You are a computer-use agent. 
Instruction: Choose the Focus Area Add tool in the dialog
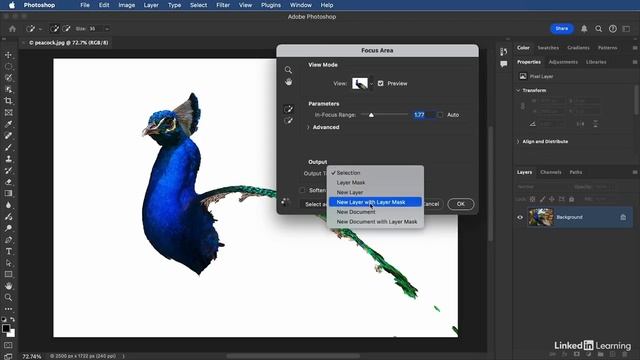click(289, 109)
